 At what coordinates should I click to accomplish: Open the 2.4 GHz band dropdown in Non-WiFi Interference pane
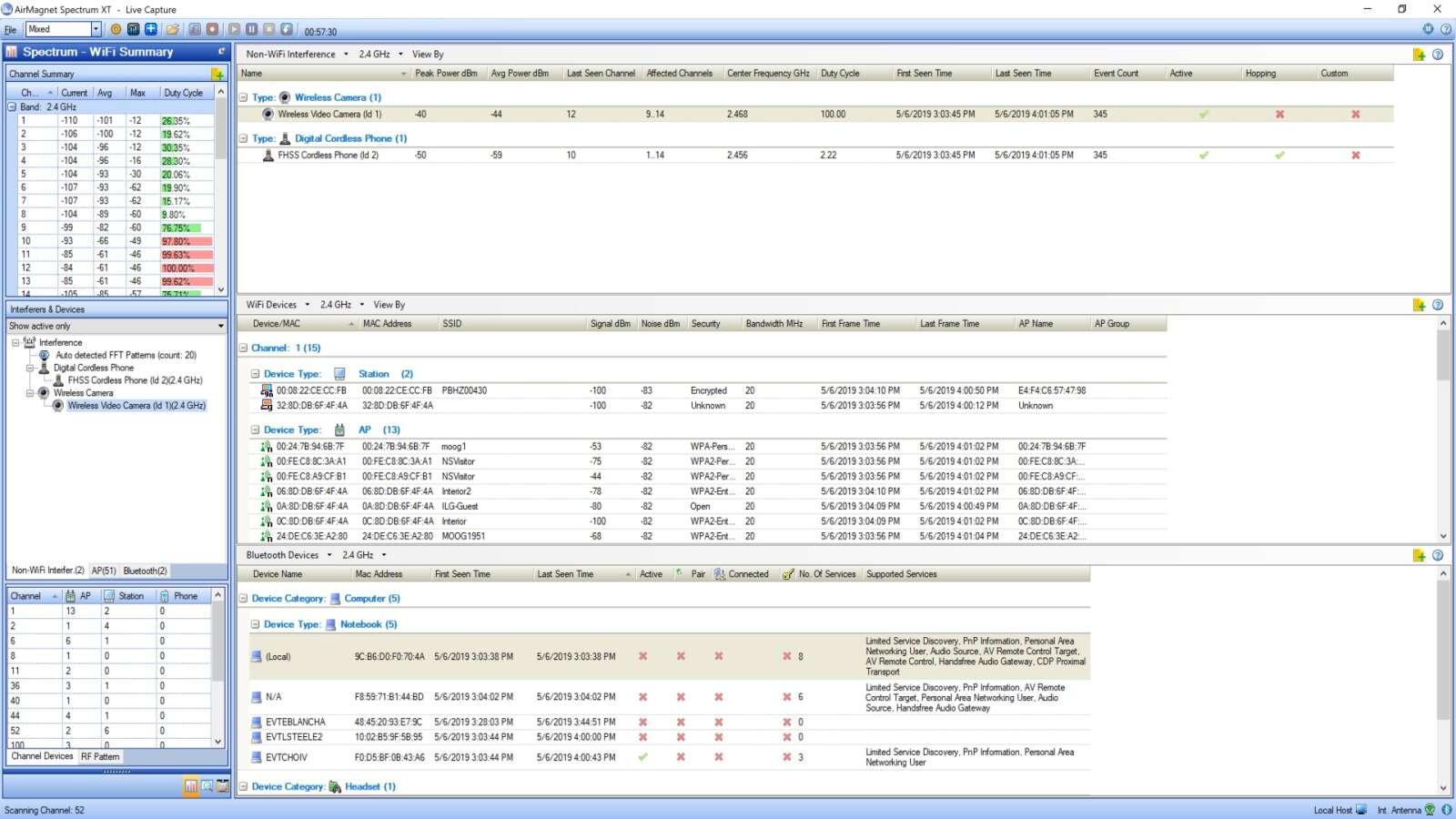[400, 55]
